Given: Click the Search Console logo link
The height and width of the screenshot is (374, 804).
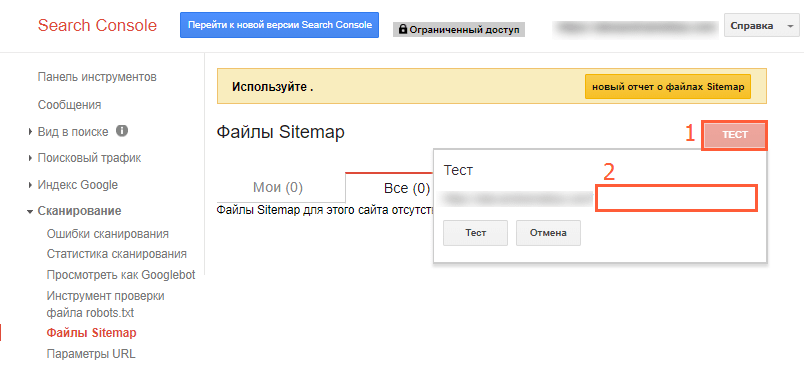Looking at the screenshot, I should pos(97,25).
